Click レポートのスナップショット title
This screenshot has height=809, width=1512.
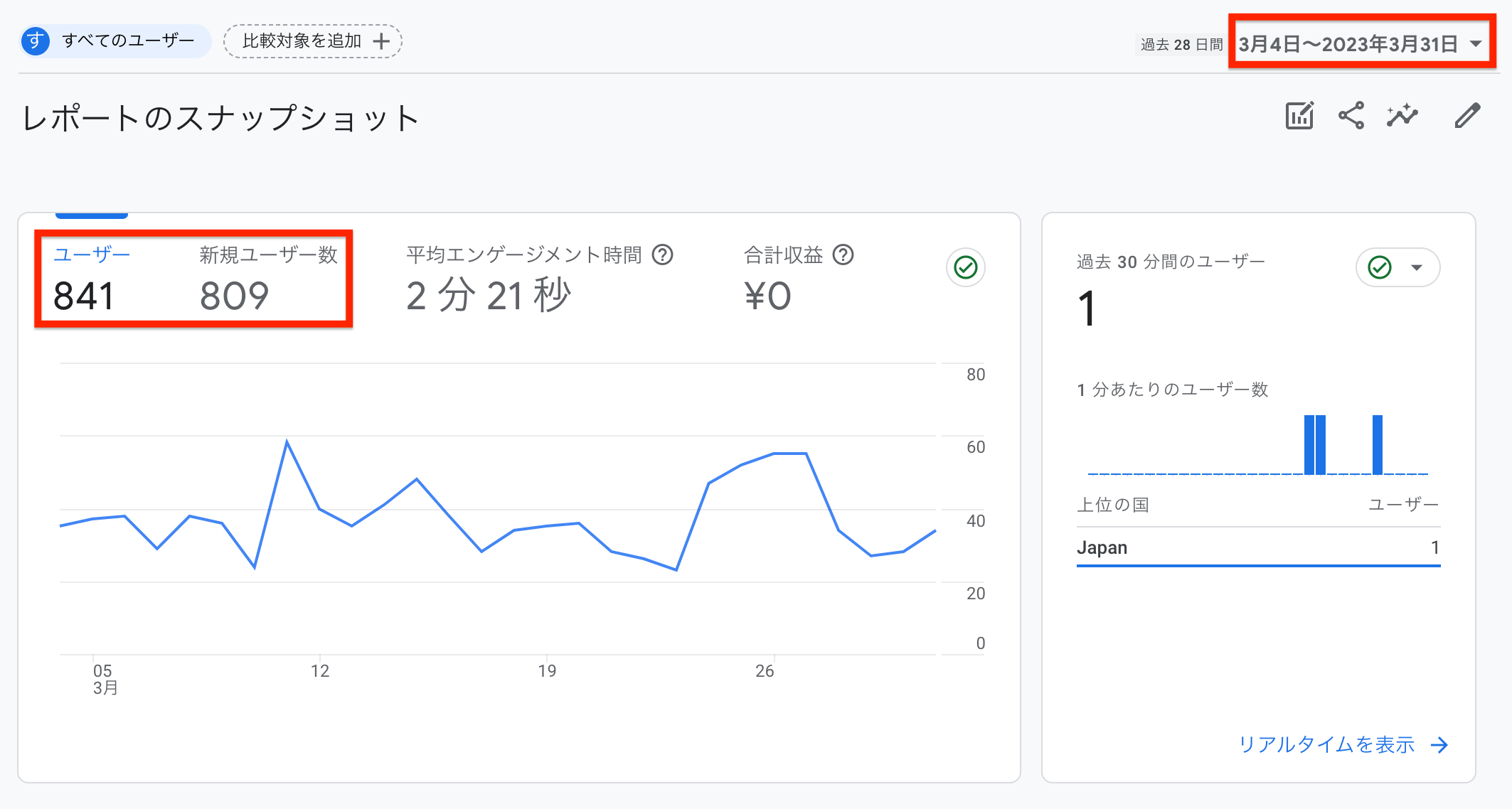point(221,118)
